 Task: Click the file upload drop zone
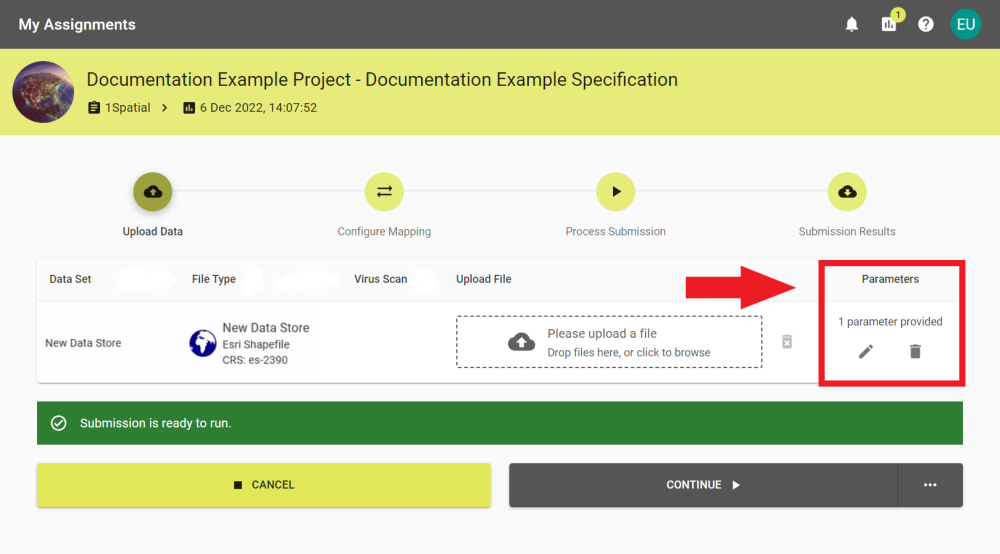[x=609, y=342]
